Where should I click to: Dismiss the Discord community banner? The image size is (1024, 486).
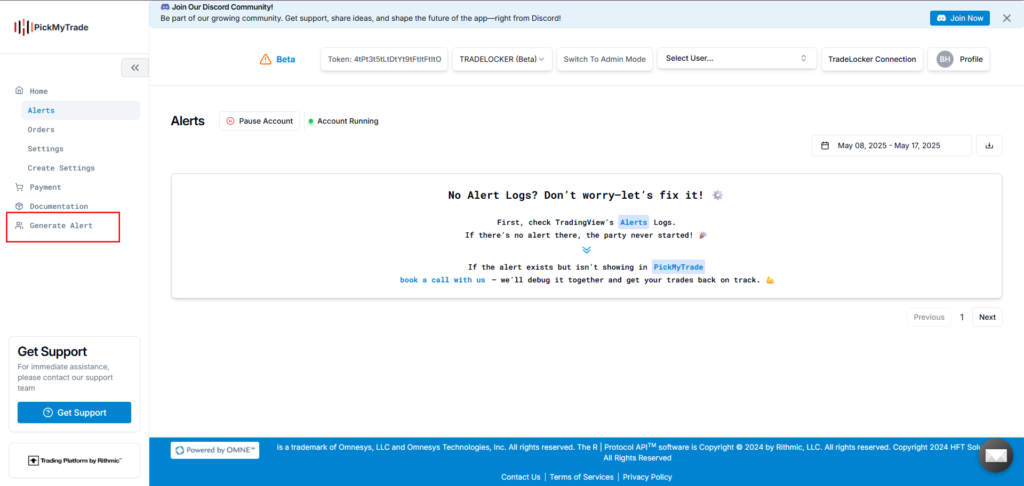1006,18
